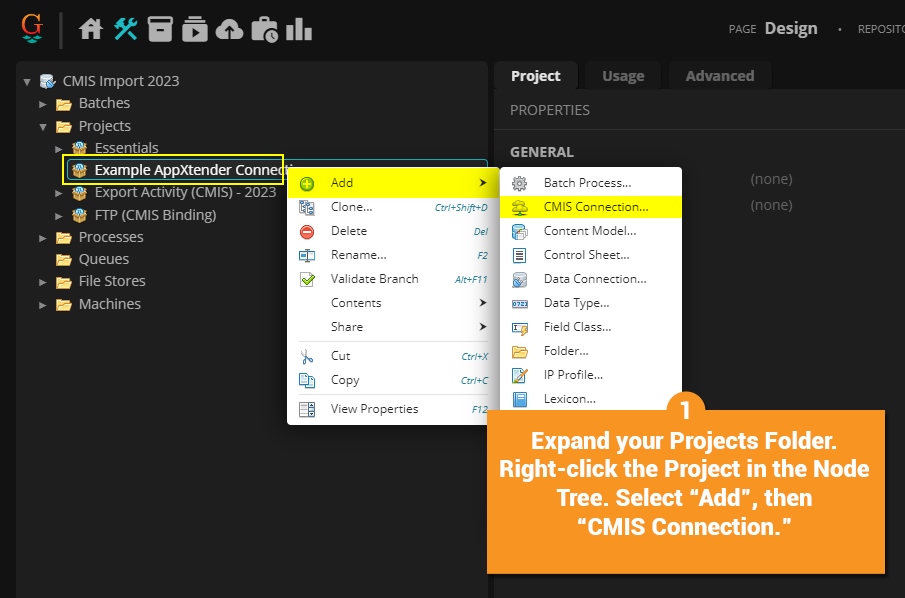The height and width of the screenshot is (598, 905).
Task: Open the briefcase clock icon
Action: (x=264, y=29)
